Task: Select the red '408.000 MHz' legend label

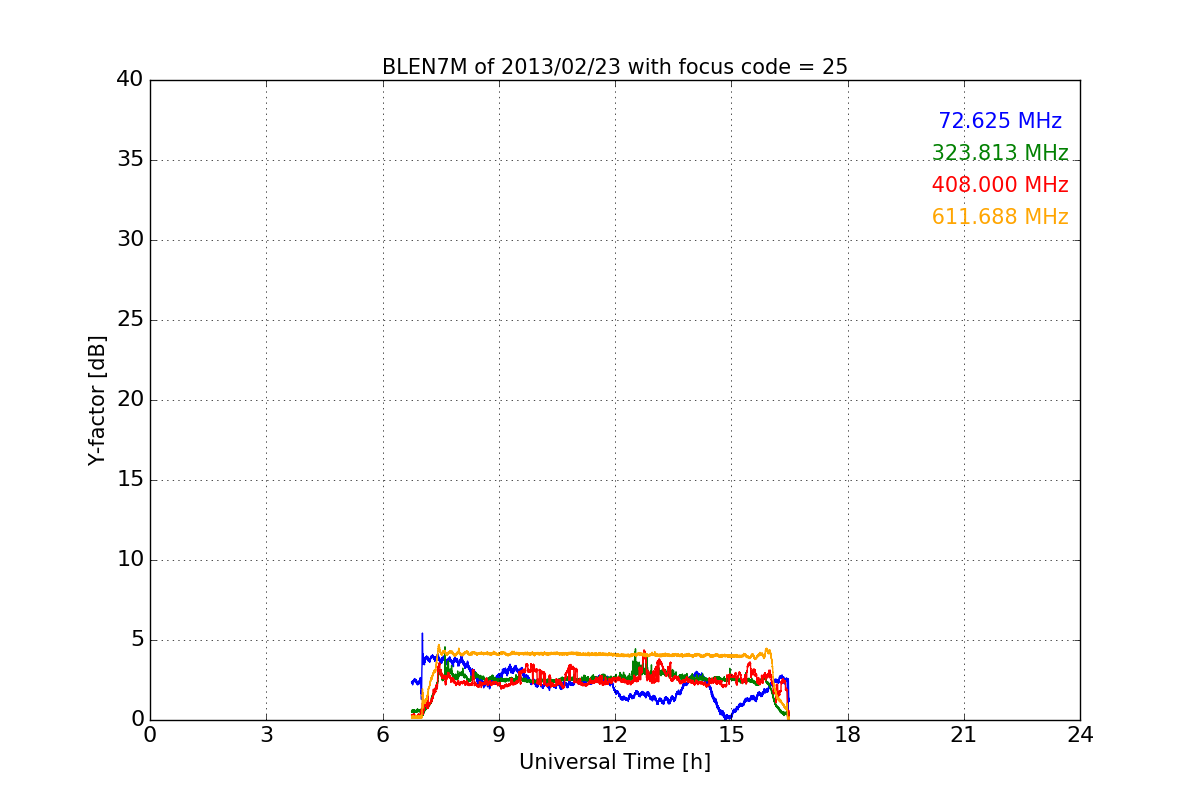Action: 1000,185
